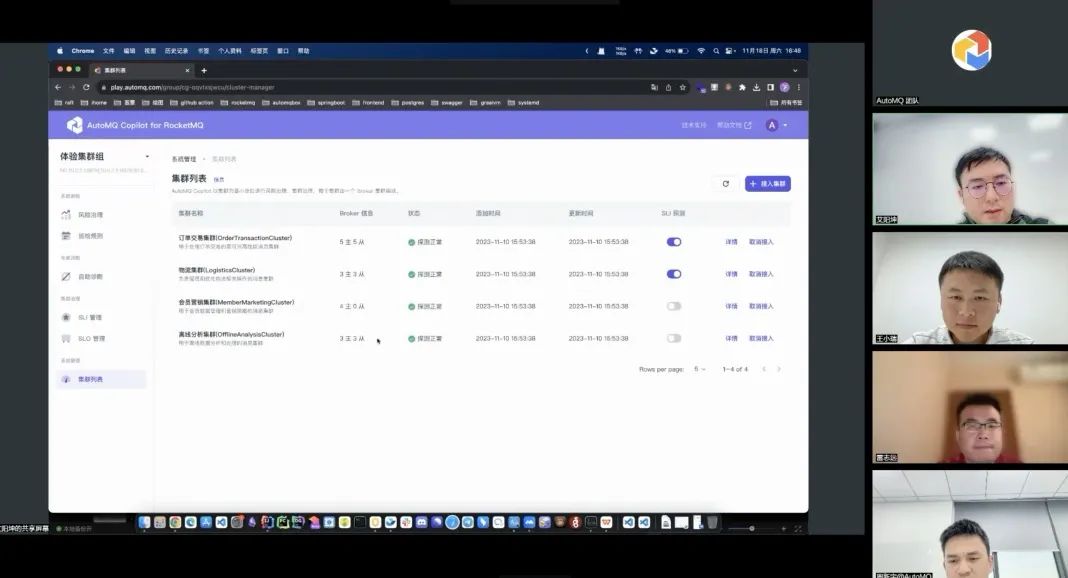Click the breadcrumb's first segment

click(x=184, y=159)
